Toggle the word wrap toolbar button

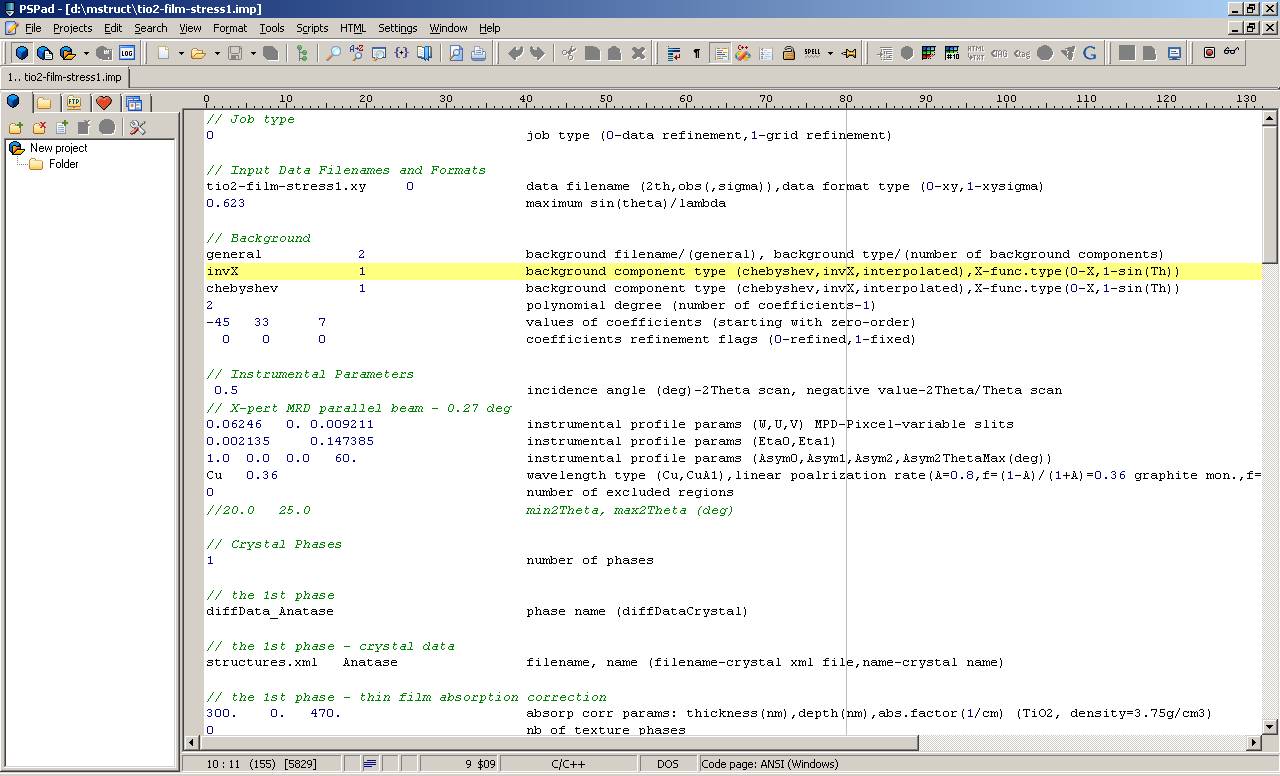(x=674, y=53)
